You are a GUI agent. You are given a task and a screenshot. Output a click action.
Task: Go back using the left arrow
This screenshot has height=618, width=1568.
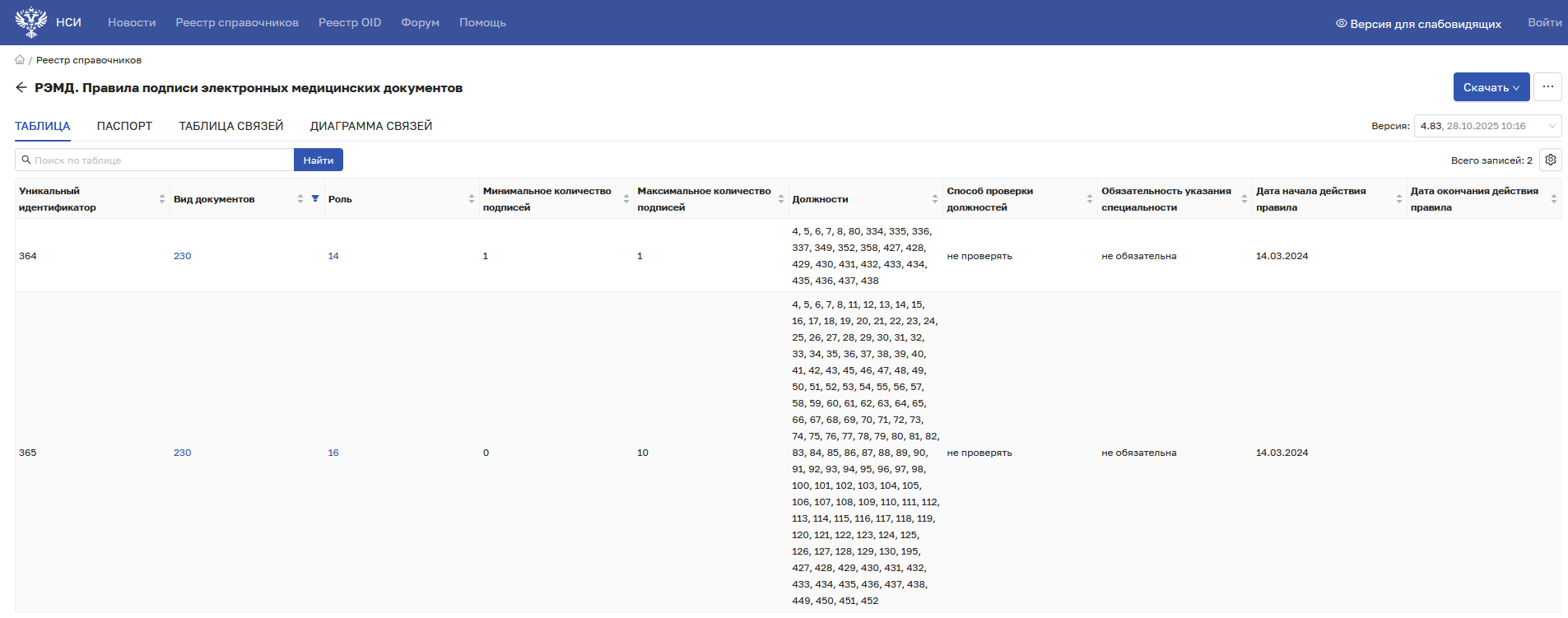(x=21, y=88)
